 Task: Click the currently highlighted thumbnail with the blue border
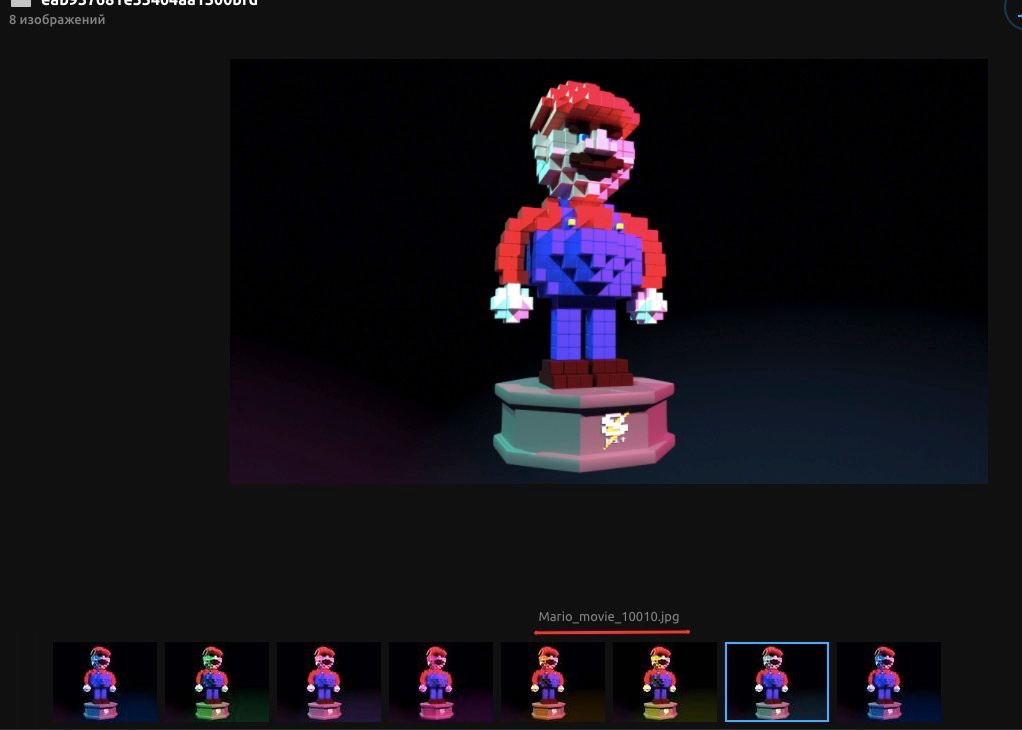point(777,682)
